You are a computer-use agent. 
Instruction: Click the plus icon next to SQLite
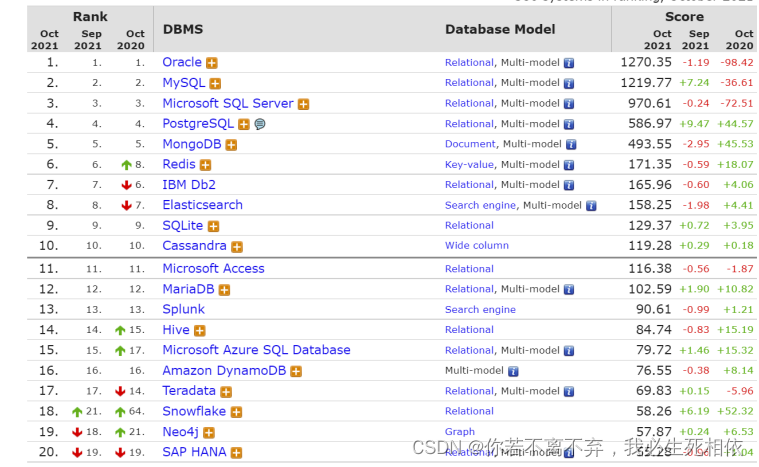tap(213, 226)
